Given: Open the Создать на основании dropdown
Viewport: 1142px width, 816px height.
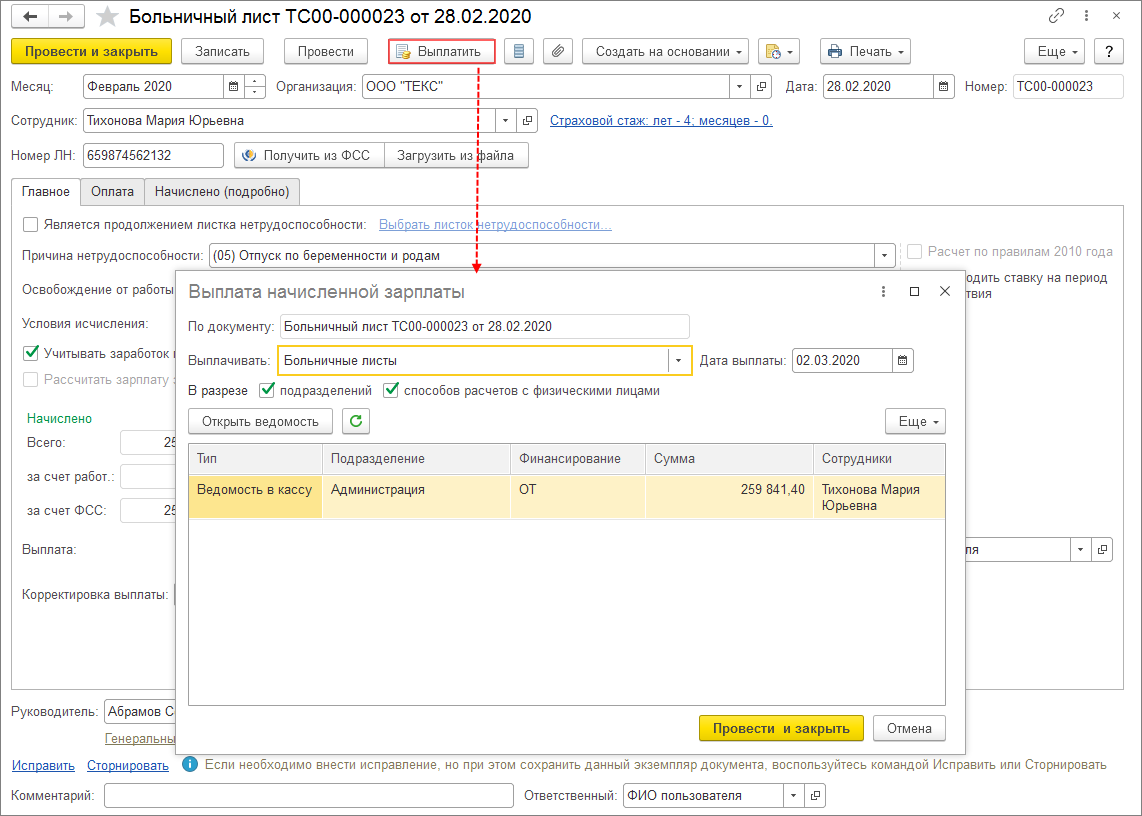Looking at the screenshot, I should pyautogui.click(x=665, y=52).
